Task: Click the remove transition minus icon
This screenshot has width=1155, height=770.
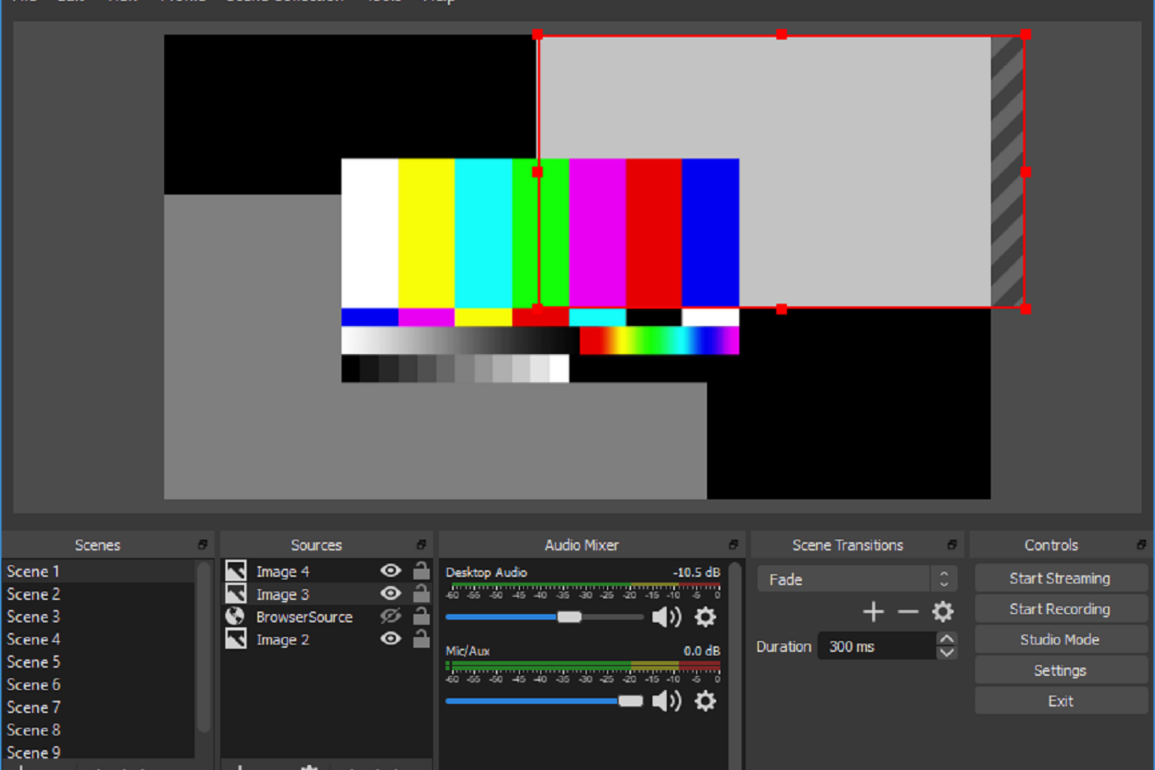Action: click(908, 611)
